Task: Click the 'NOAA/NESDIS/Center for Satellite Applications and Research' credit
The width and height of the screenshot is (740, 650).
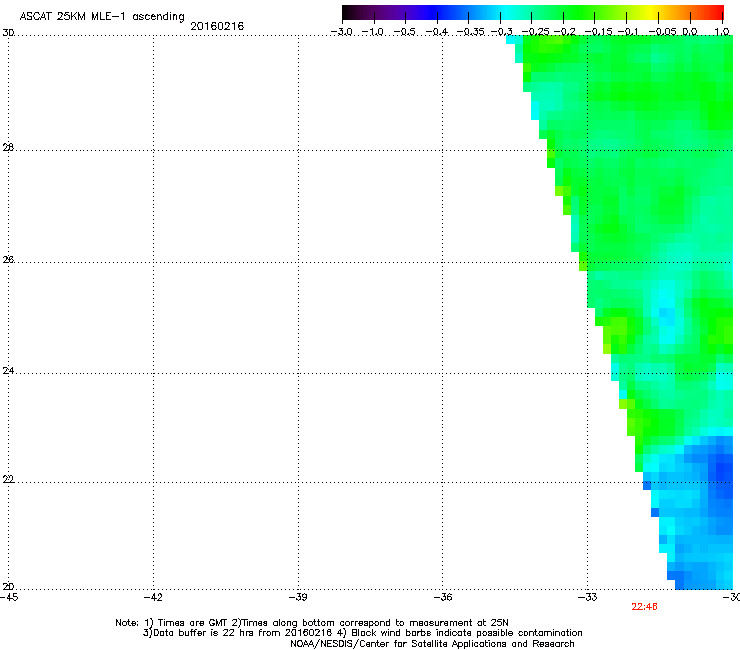Action: point(432,644)
